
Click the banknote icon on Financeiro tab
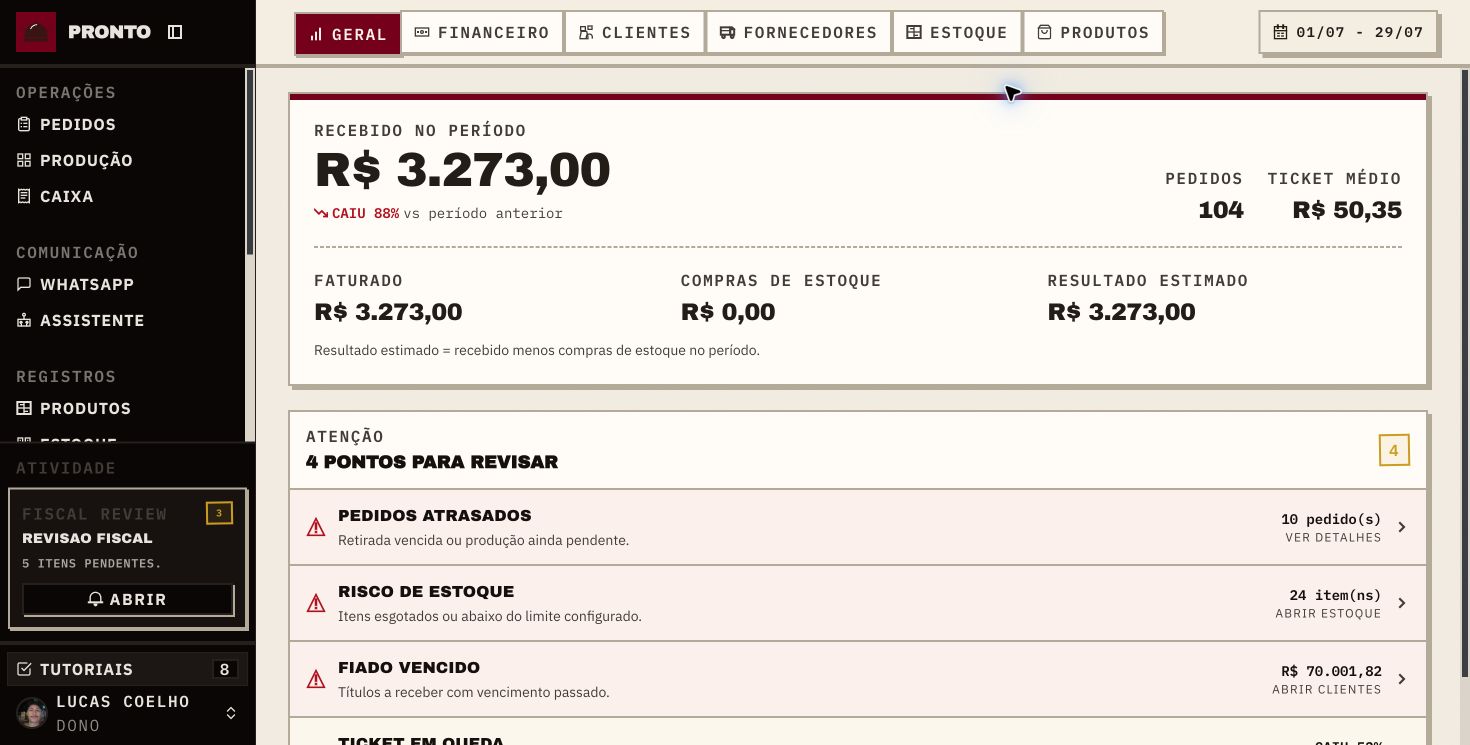(x=422, y=33)
